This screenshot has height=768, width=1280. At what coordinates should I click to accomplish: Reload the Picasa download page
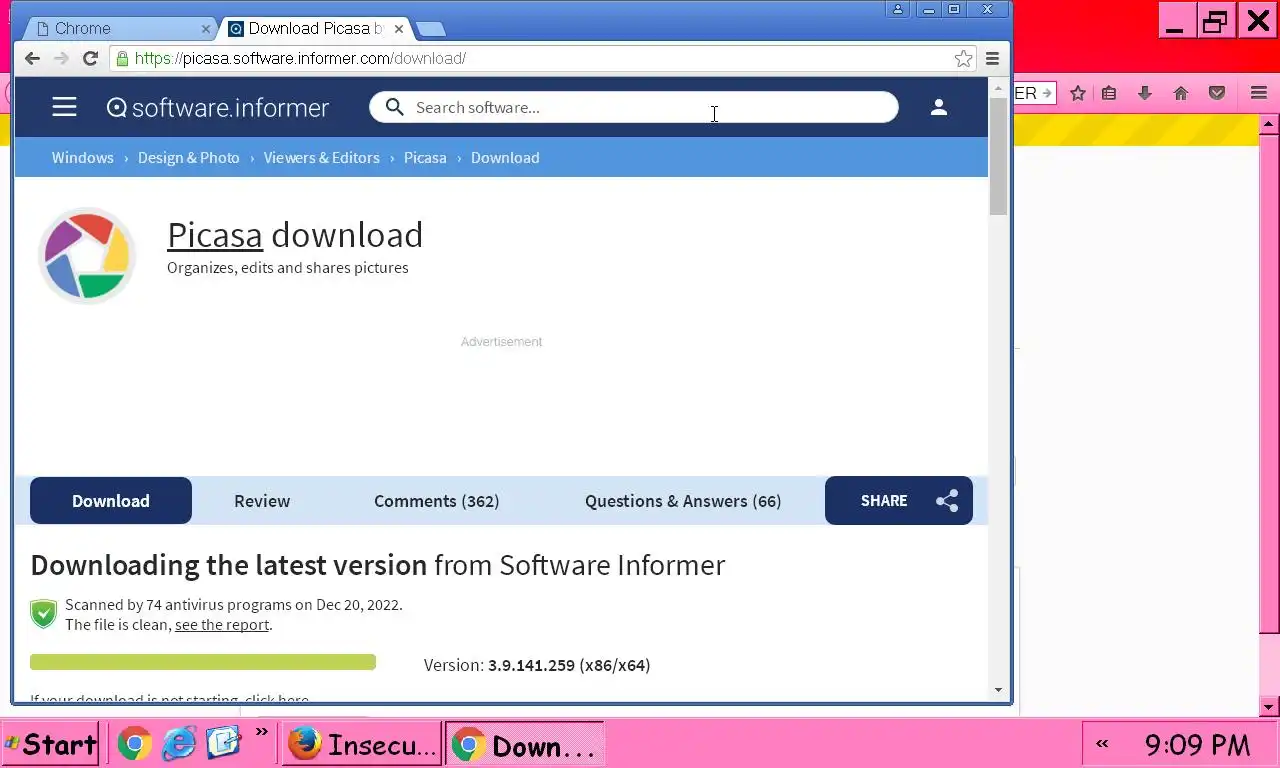coord(90,59)
